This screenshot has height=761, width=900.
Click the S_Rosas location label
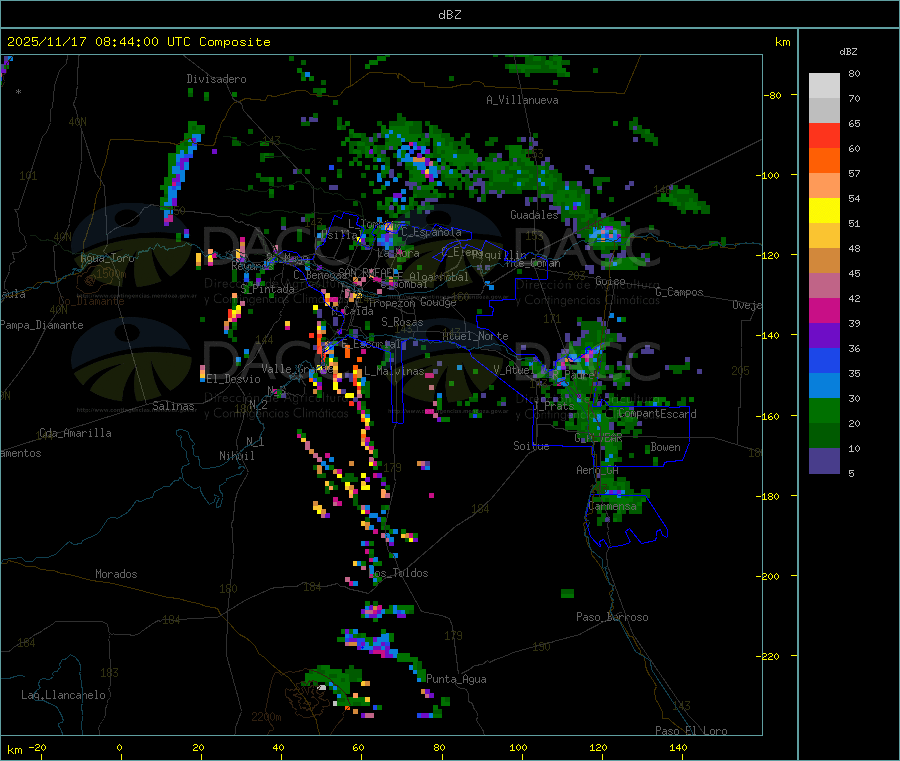(402, 322)
